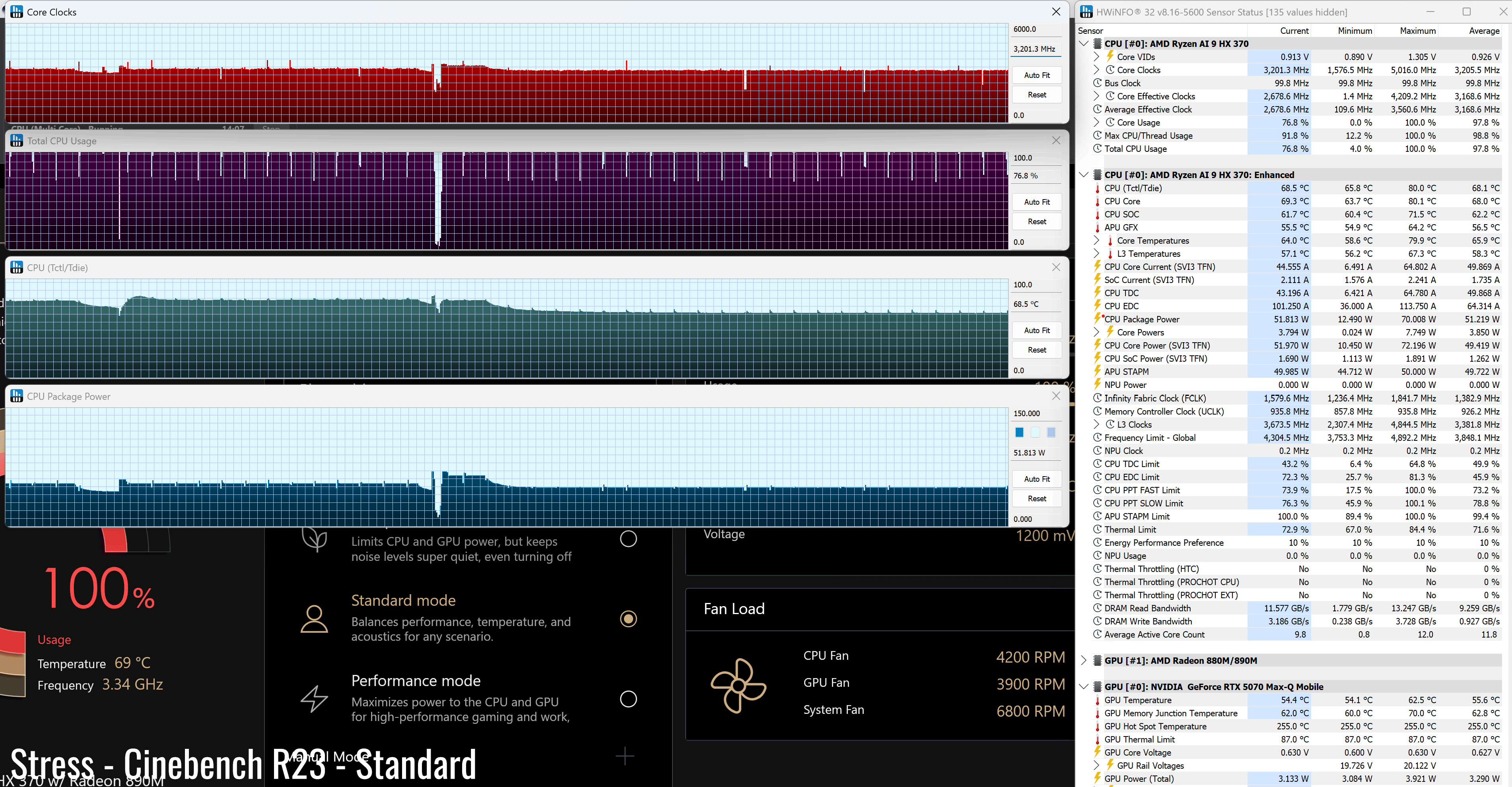
Task: Click the white color swatch in CPU Package Power
Action: (x=1036, y=432)
